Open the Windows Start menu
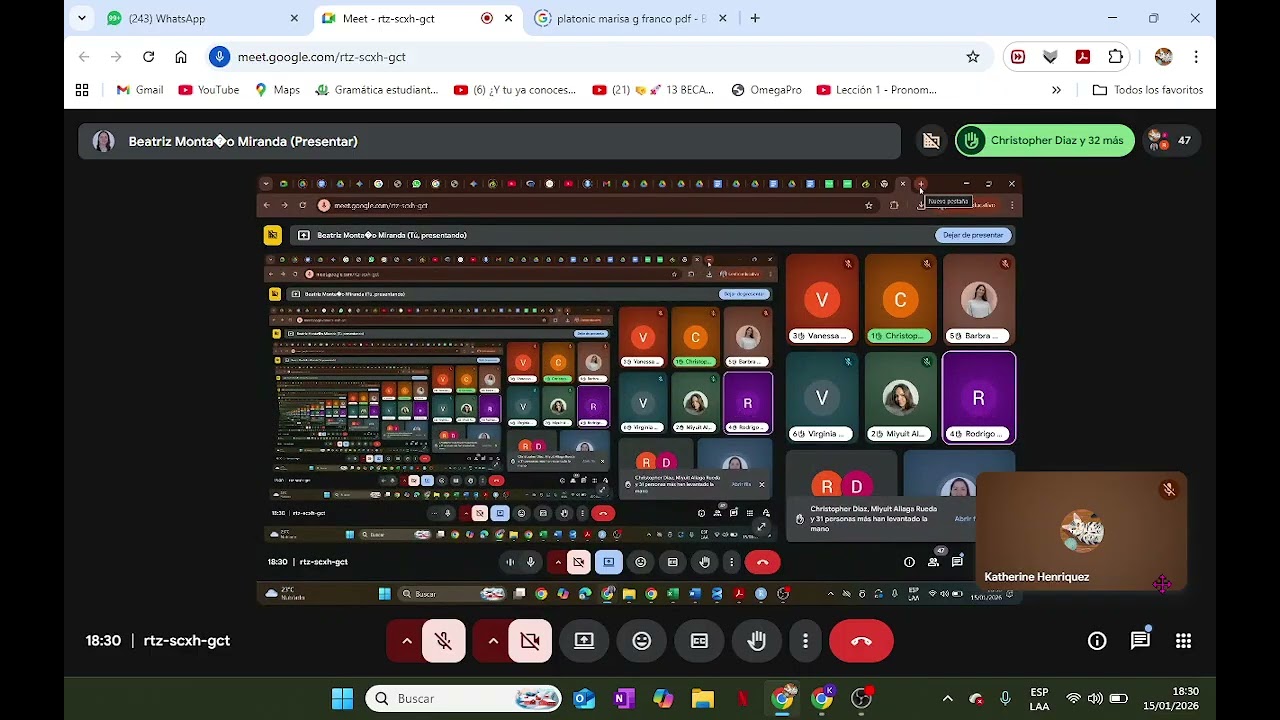The height and width of the screenshot is (720, 1280). pos(342,698)
